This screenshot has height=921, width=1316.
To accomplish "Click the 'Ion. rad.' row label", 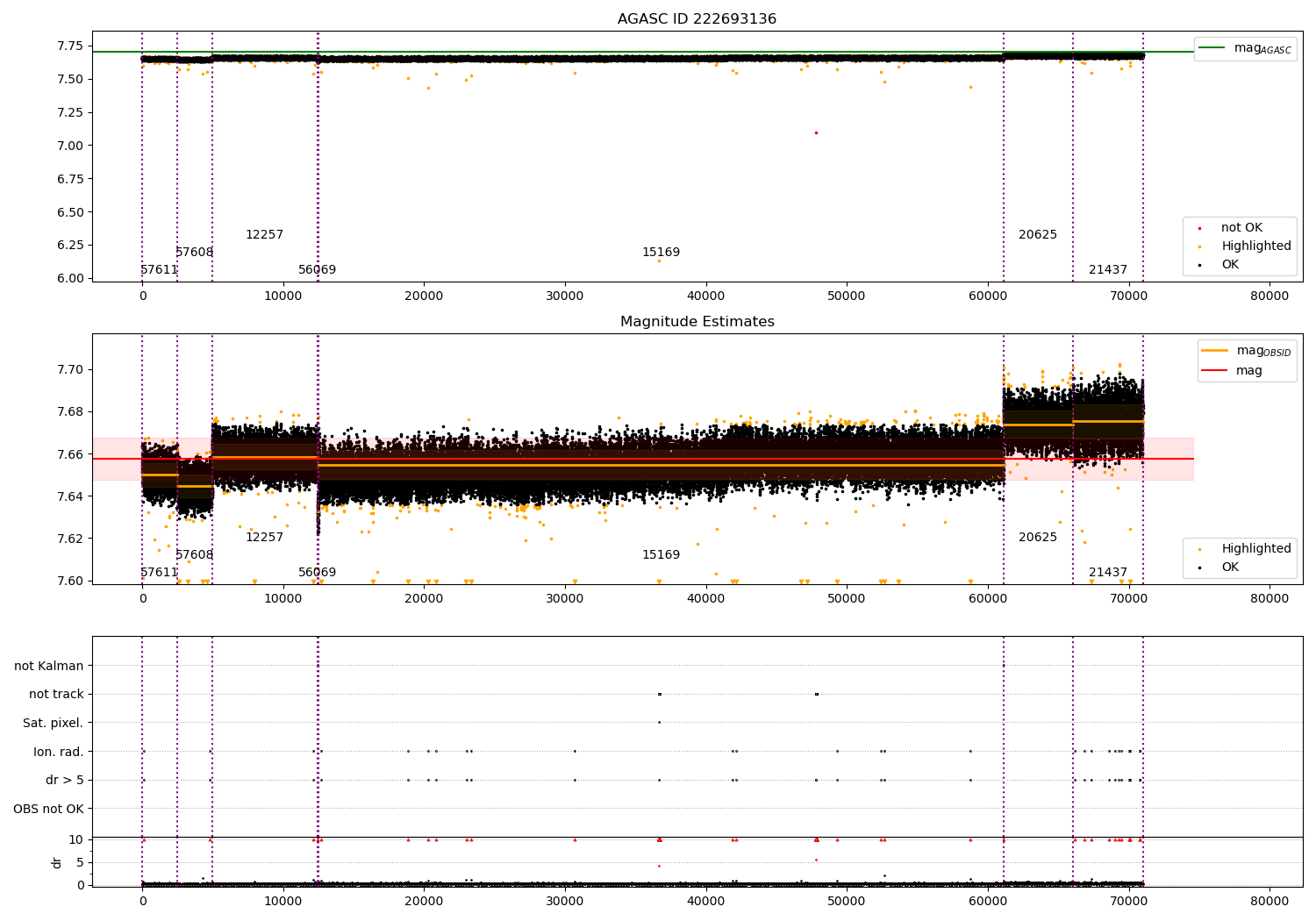I will [x=59, y=752].
